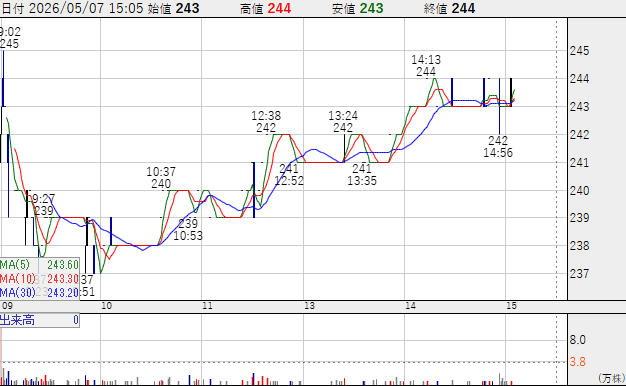Click the 9:27 annotation at 239
The image size is (626, 386).
(44, 204)
